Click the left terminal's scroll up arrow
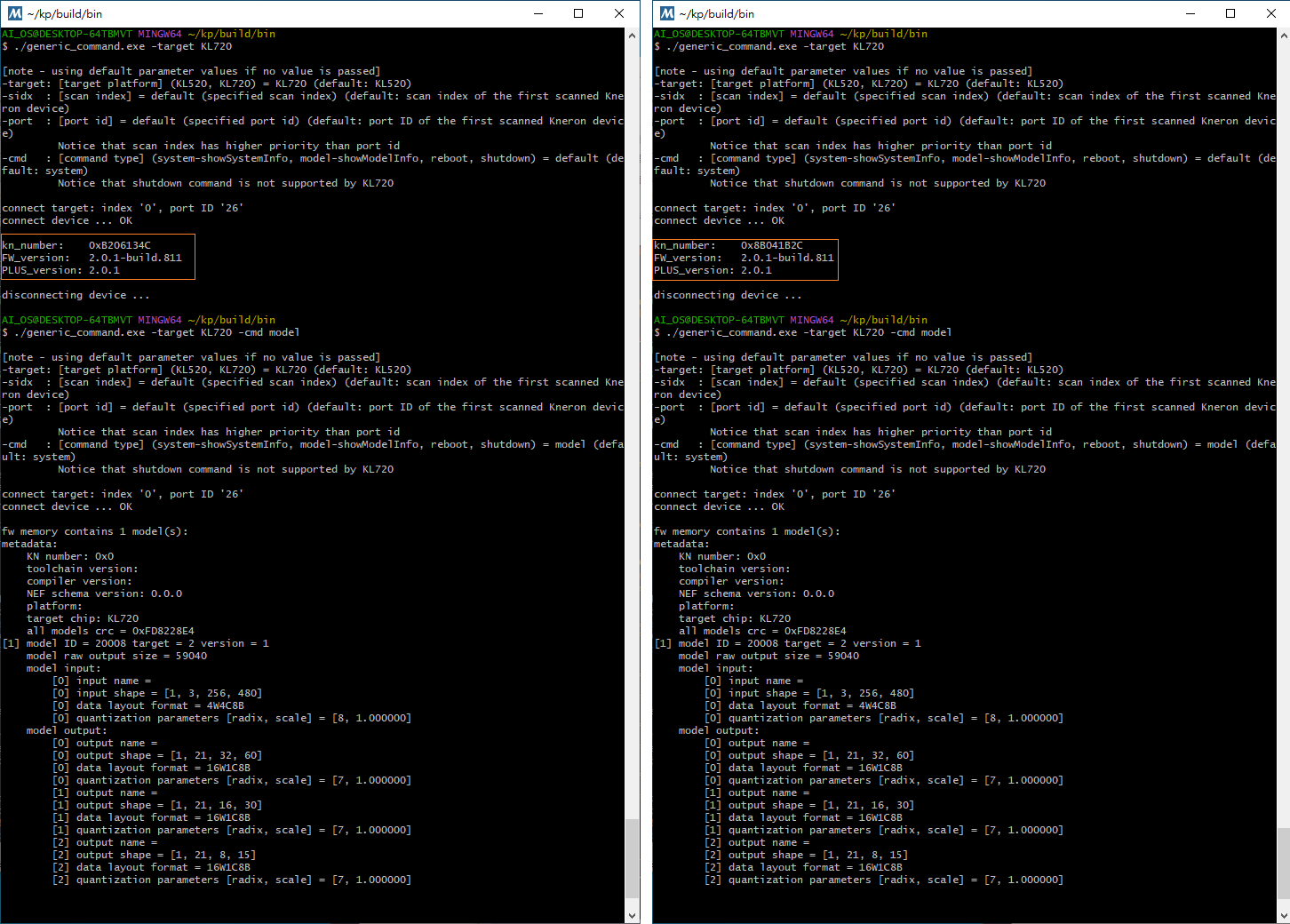The image size is (1290, 924). pyautogui.click(x=633, y=36)
